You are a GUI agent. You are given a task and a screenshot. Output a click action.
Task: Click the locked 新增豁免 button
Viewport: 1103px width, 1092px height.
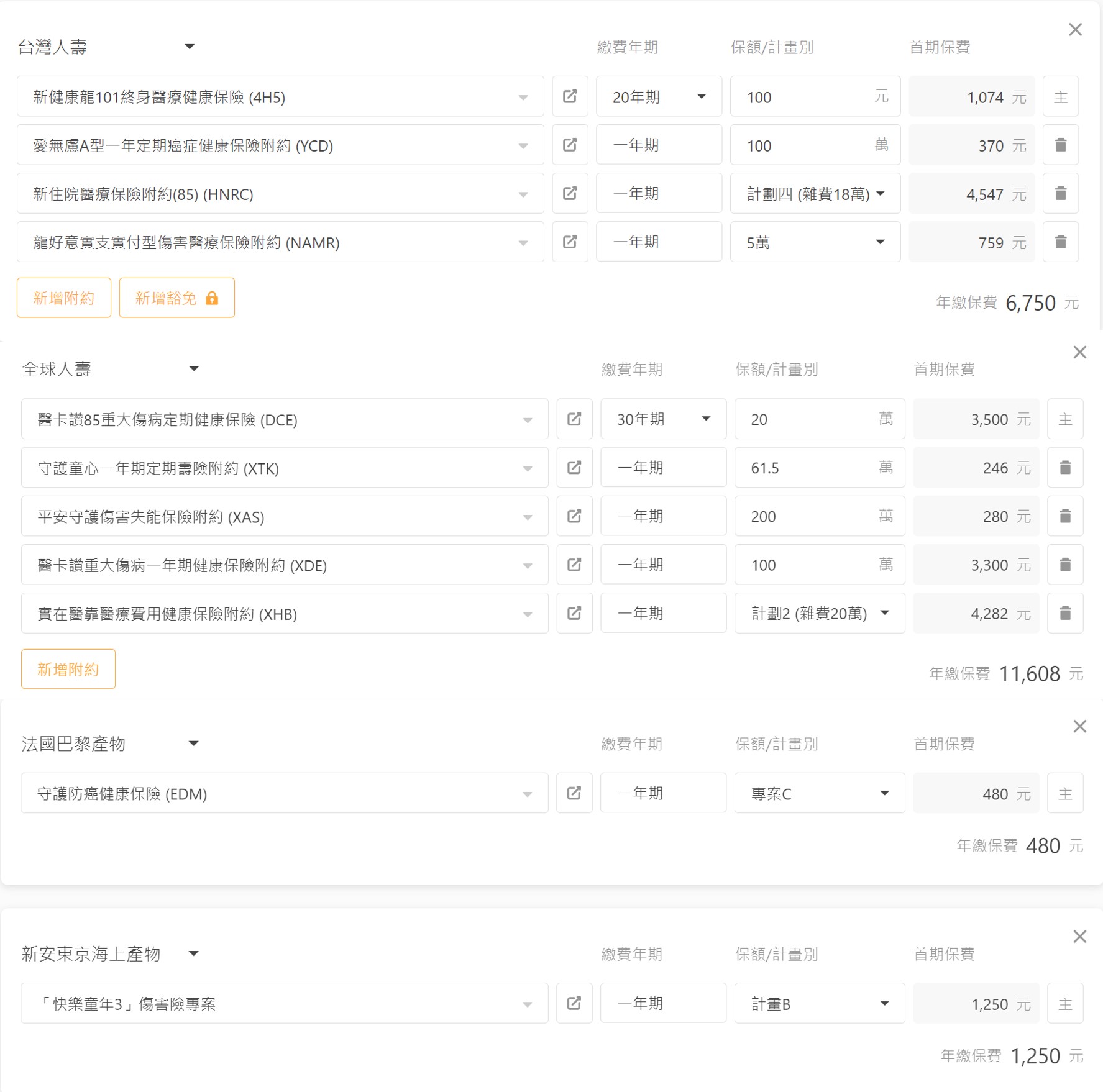click(176, 298)
